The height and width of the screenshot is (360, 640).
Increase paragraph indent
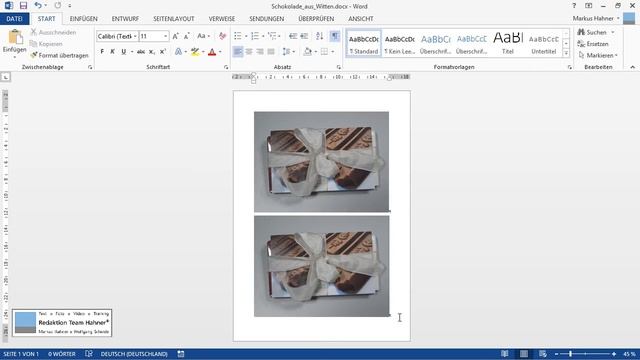click(x=304, y=36)
